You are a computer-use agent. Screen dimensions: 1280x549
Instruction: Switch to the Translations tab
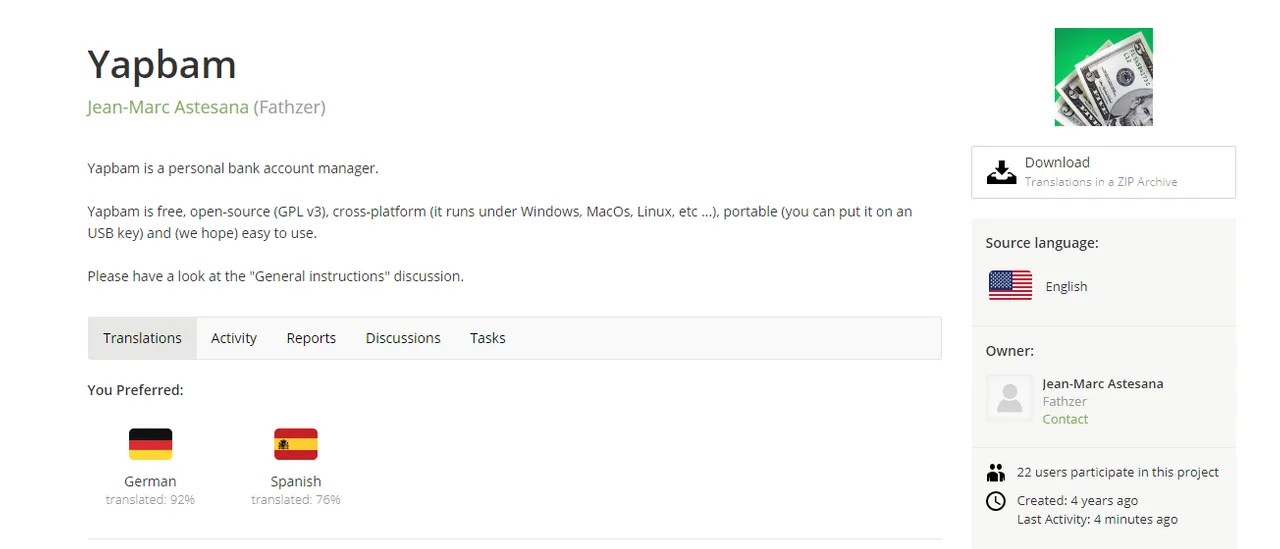[143, 338]
